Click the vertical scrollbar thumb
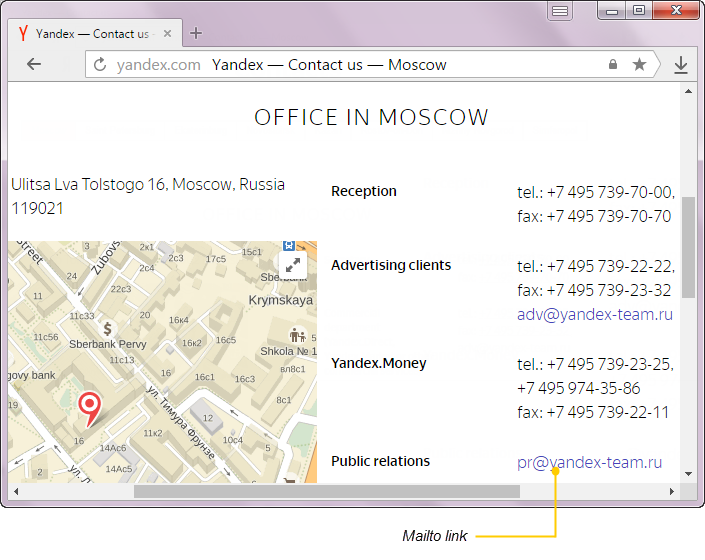705x560 pixels. (688, 247)
